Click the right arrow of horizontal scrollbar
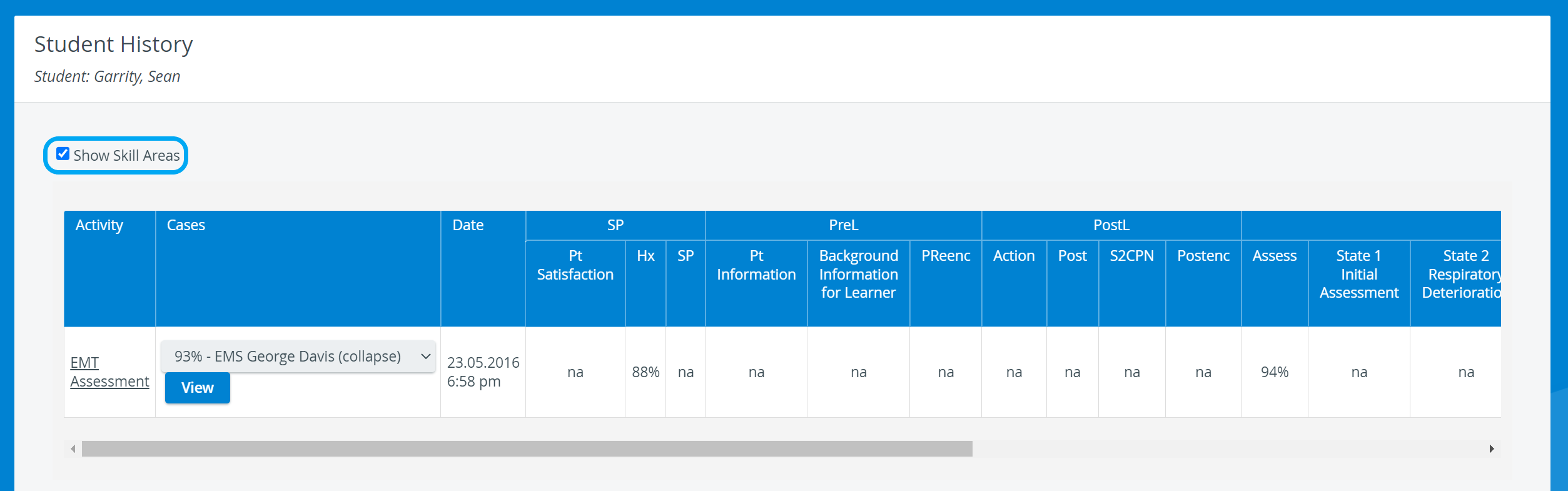 coord(1492,448)
